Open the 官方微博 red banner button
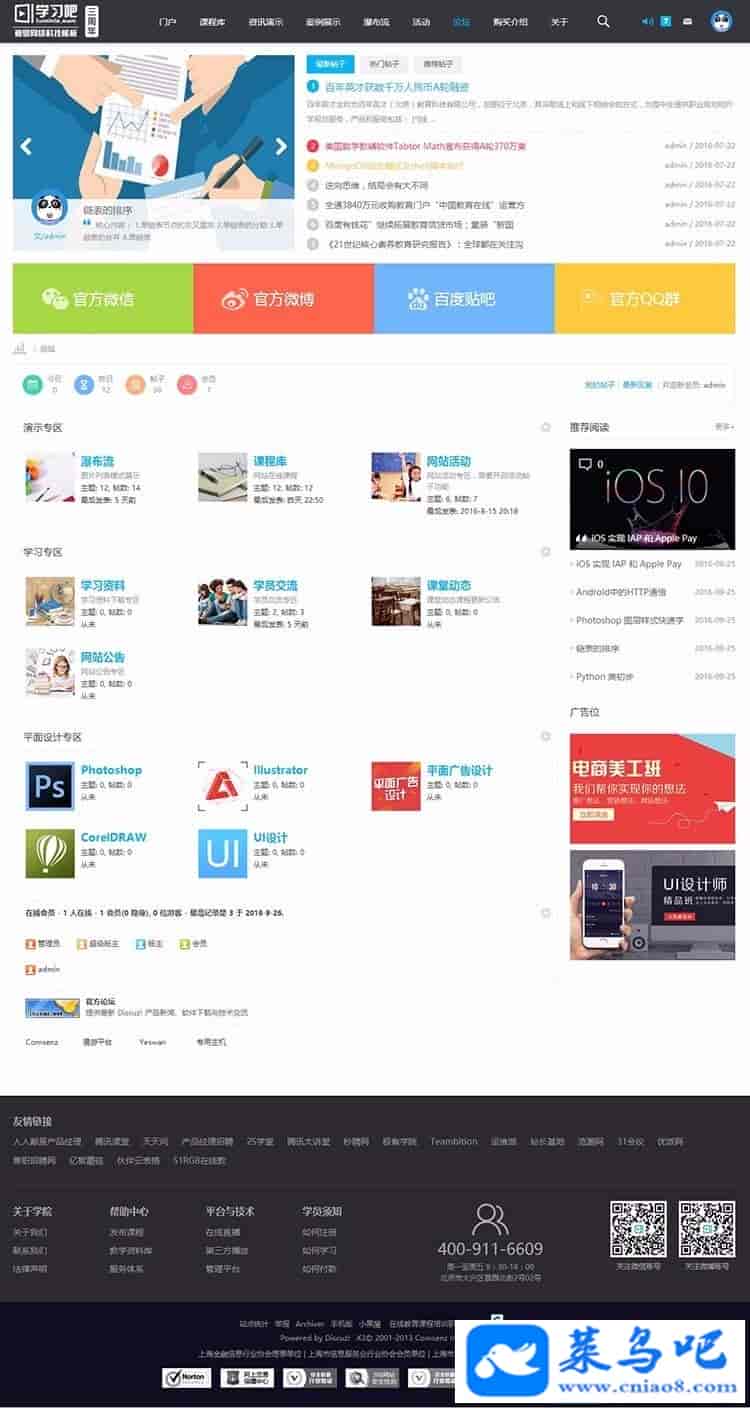Viewport: 750px width, 1408px height. coord(284,298)
